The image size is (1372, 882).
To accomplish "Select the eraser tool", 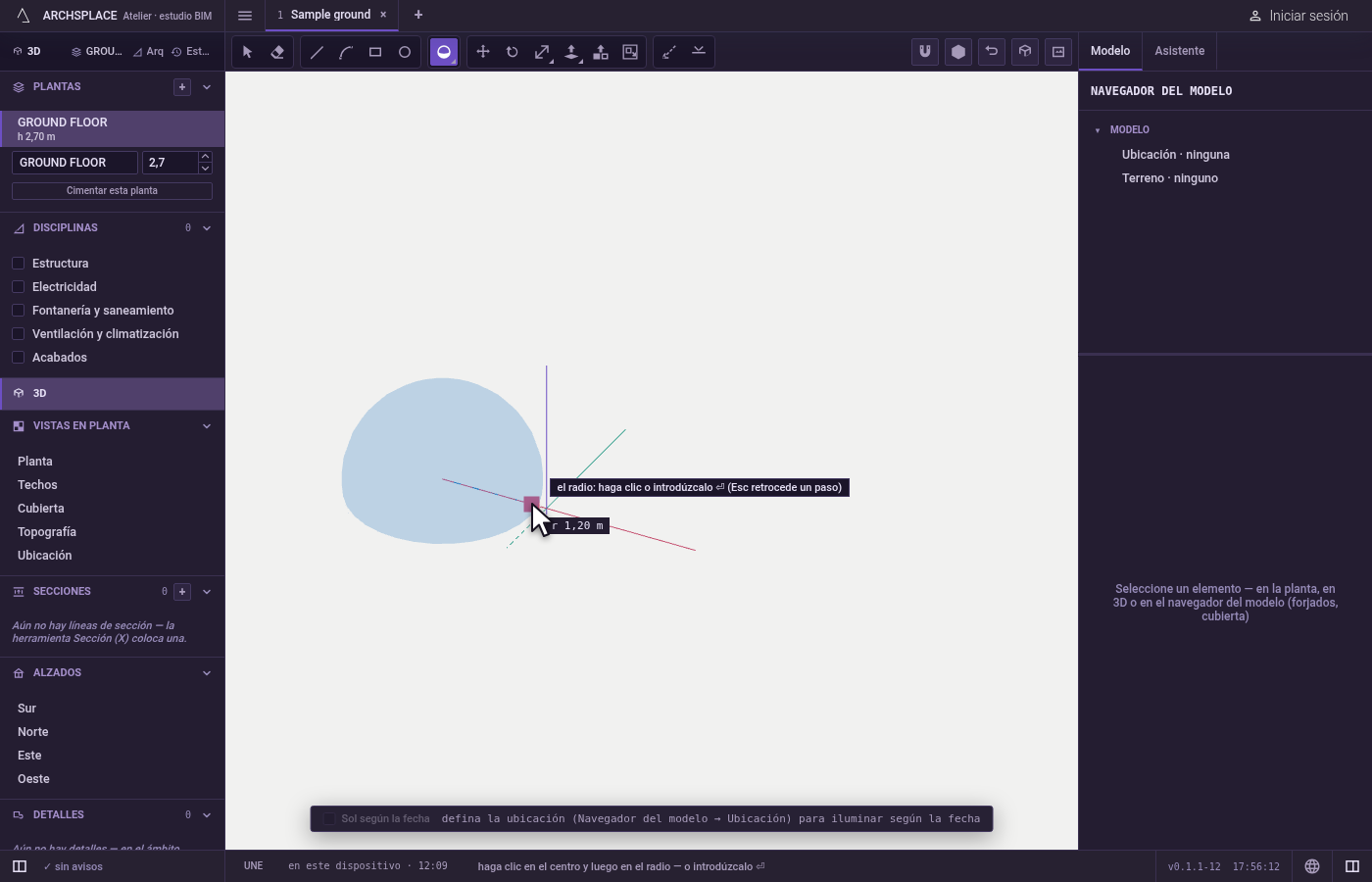I will [277, 52].
